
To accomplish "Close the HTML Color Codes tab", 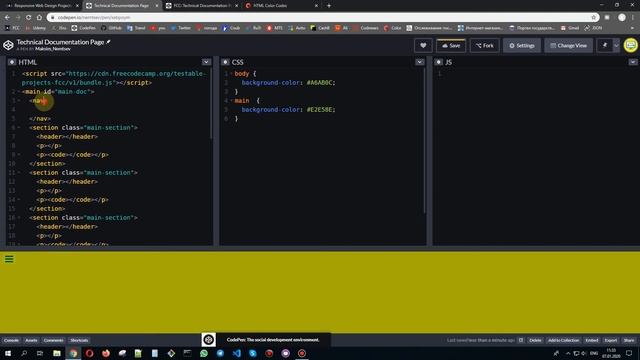I will (316, 6).
